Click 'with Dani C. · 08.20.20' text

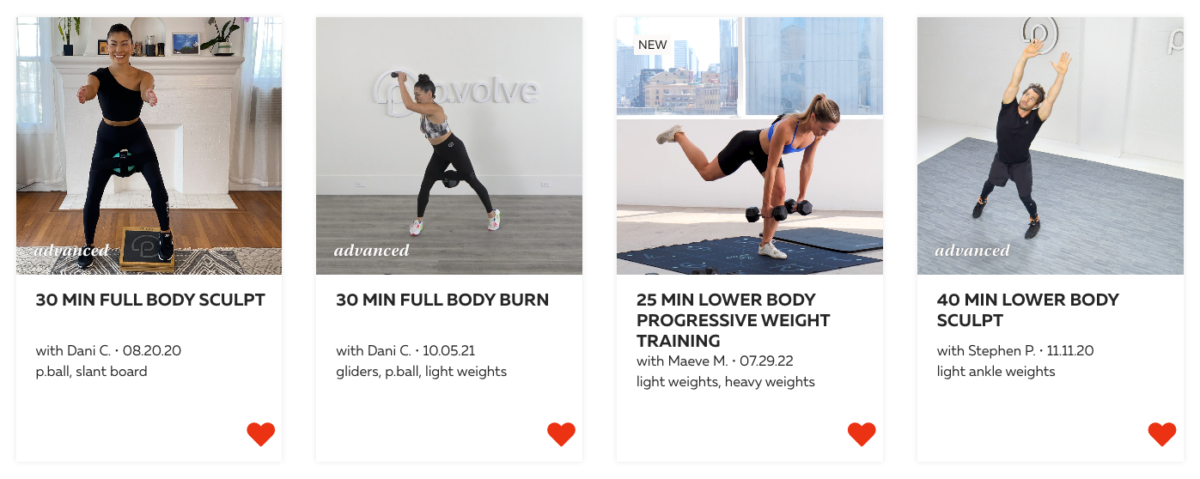click(108, 351)
